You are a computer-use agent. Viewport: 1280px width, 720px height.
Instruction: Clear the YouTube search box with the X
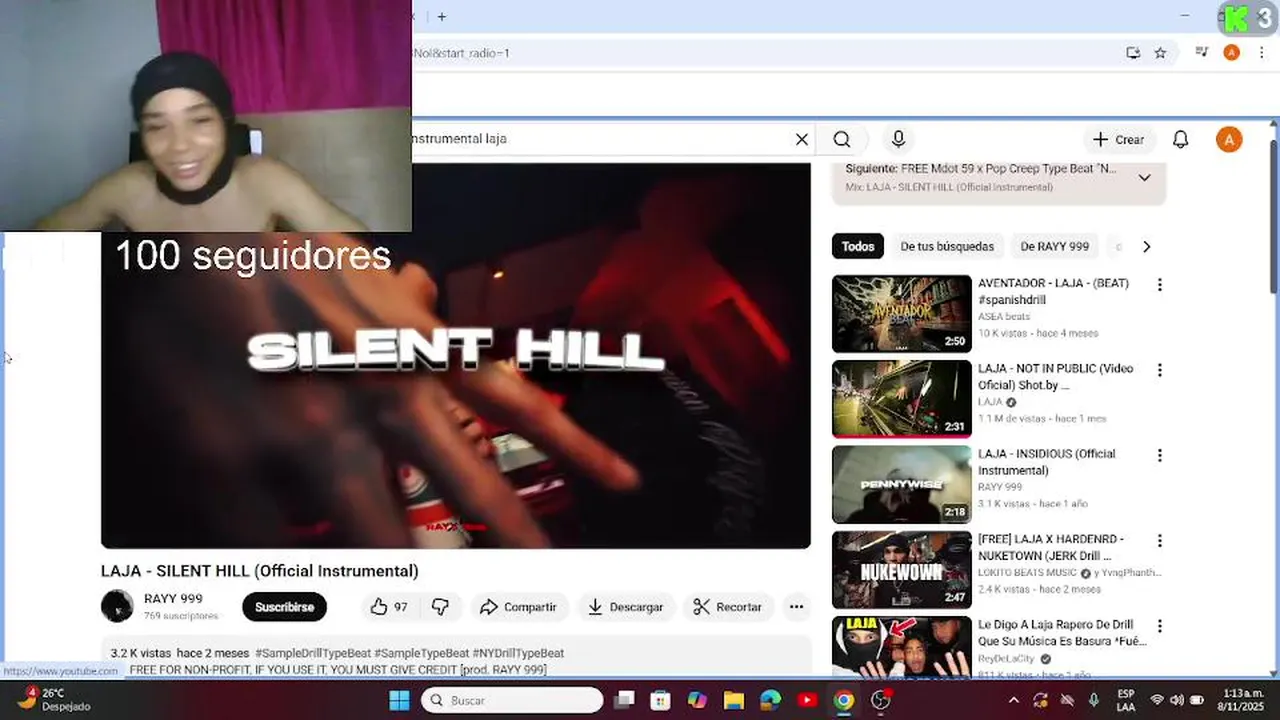point(801,139)
